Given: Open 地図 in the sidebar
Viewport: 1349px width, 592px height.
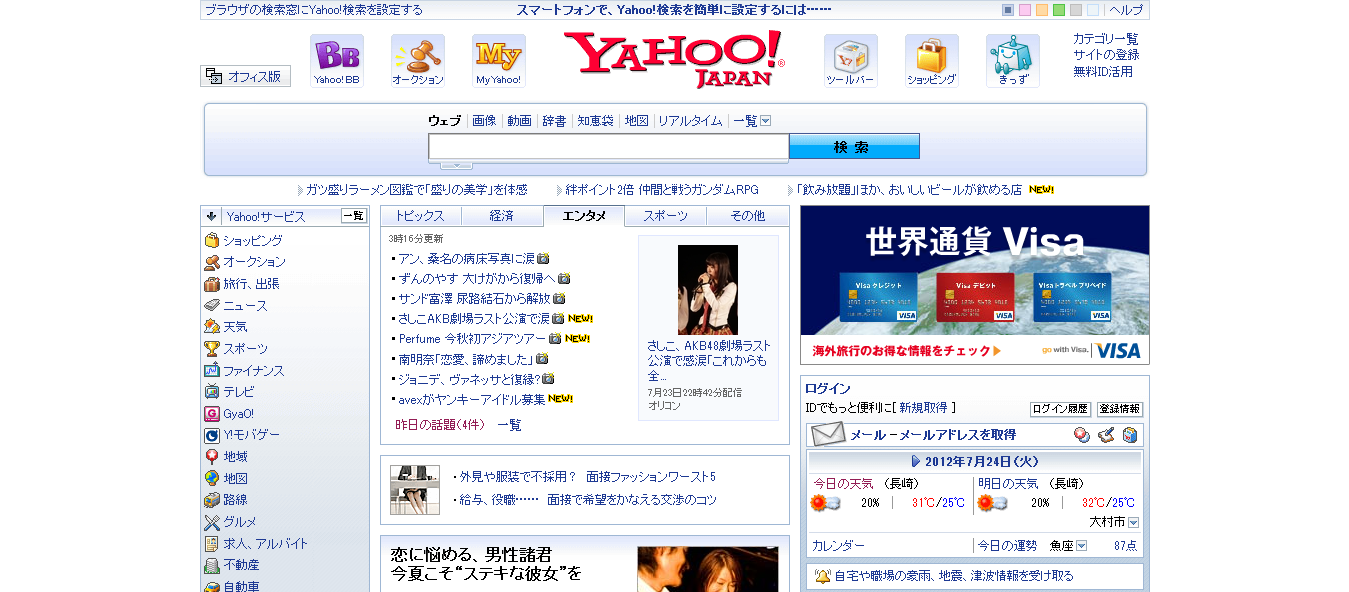Looking at the screenshot, I should (235, 479).
